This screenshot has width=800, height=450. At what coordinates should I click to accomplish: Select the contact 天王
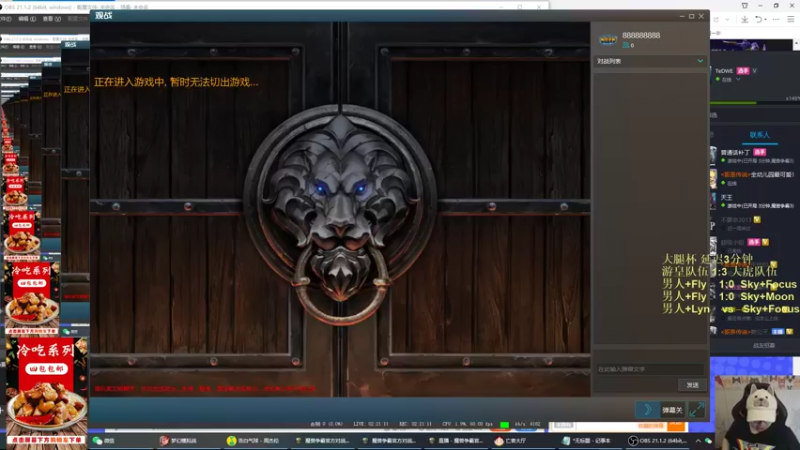[727, 197]
